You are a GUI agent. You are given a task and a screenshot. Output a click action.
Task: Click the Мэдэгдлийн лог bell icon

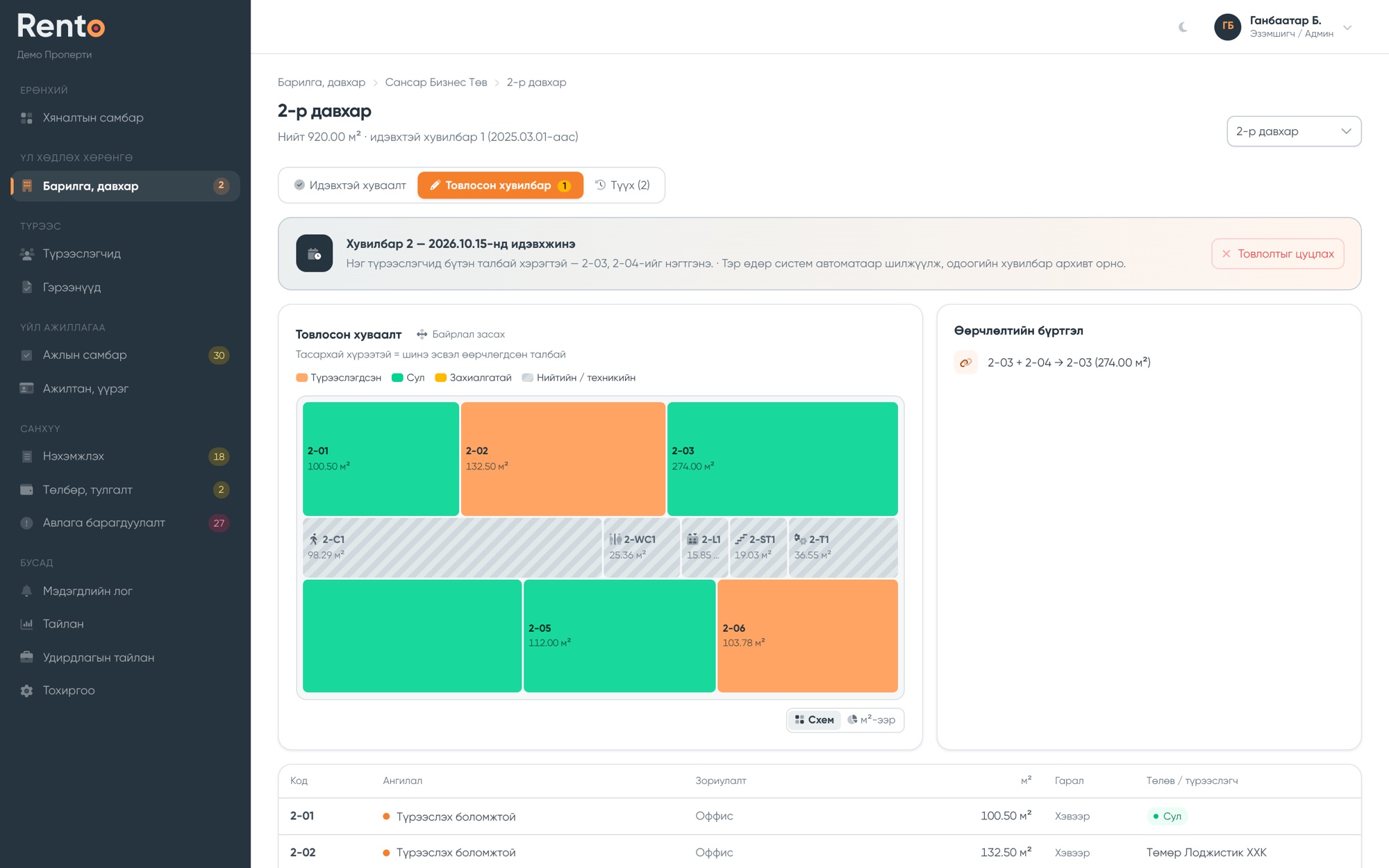pyautogui.click(x=26, y=592)
